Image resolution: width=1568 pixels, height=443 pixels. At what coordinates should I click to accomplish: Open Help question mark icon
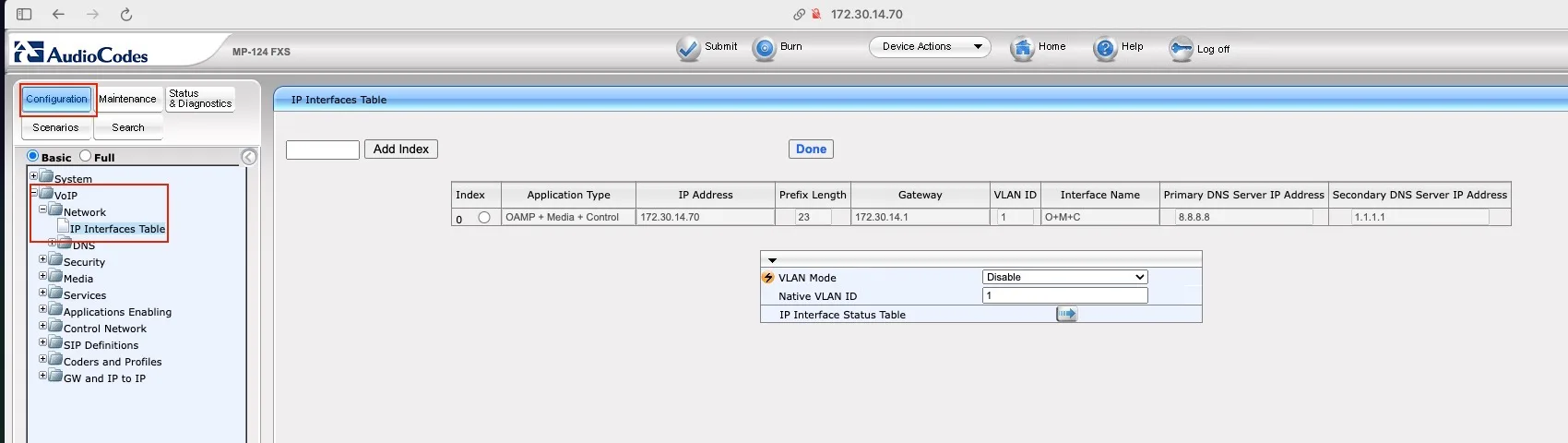click(1105, 49)
